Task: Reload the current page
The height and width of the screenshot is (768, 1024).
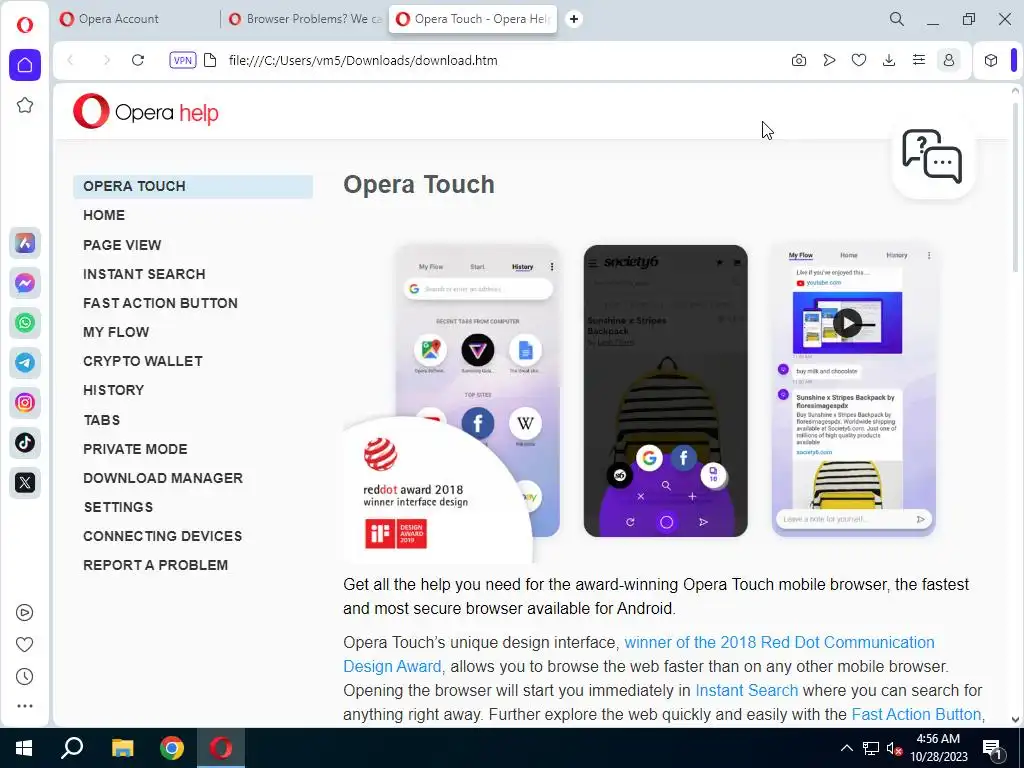Action: [x=138, y=60]
